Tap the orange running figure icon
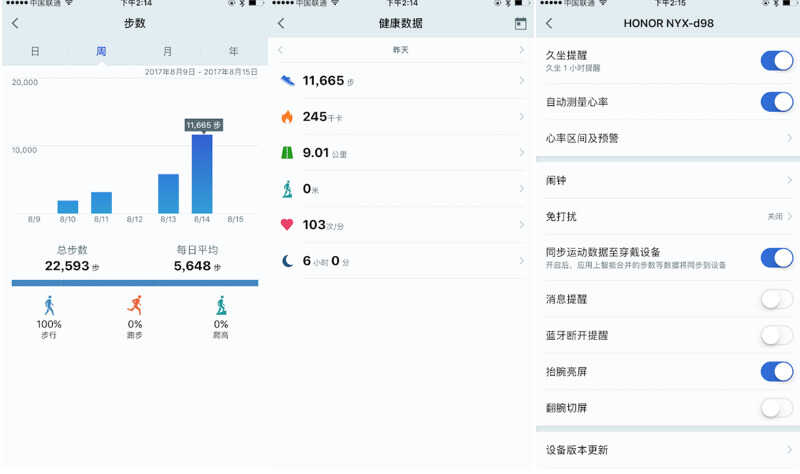Viewport: 800px width, 474px height. [x=135, y=305]
